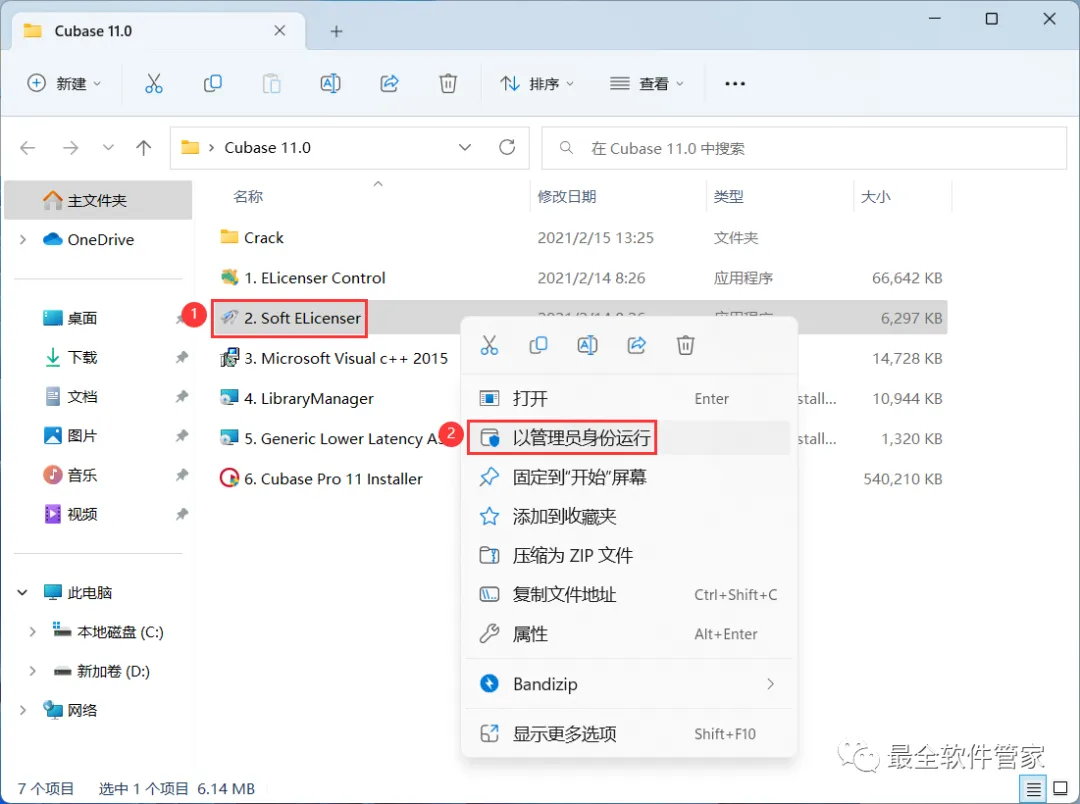The width and height of the screenshot is (1080, 804).
Task: Click the Copy icon in the toolbar
Action: pos(212,83)
